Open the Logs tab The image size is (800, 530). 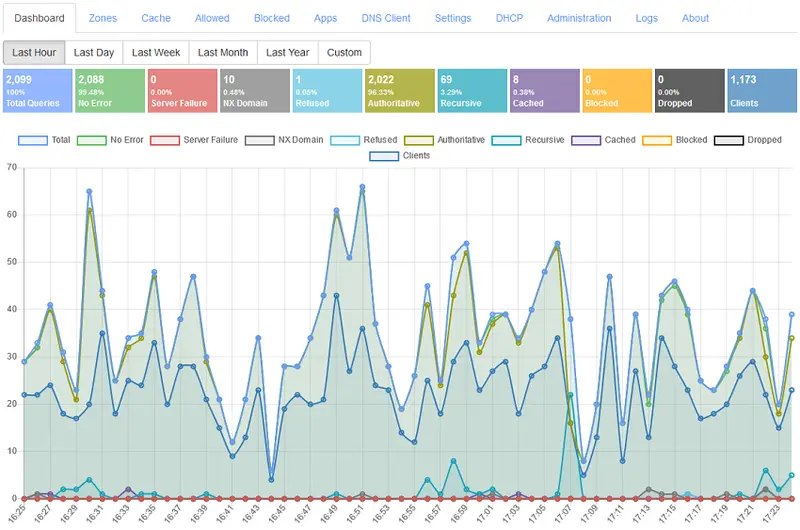point(646,18)
